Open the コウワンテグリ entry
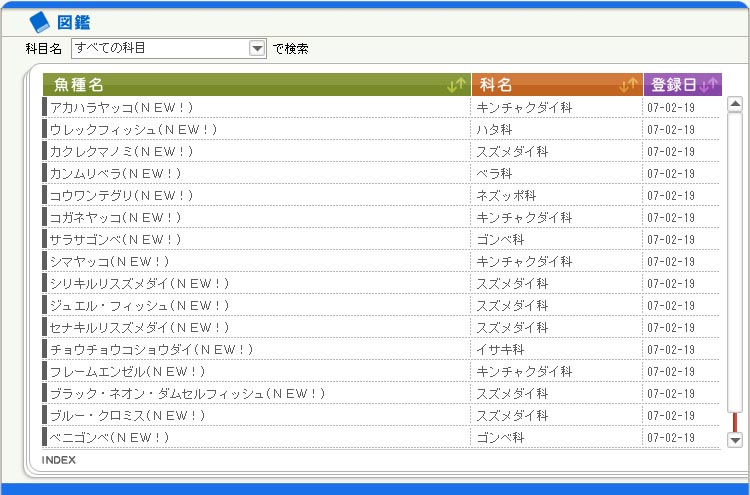Viewport: 750px width, 495px height. [122, 195]
